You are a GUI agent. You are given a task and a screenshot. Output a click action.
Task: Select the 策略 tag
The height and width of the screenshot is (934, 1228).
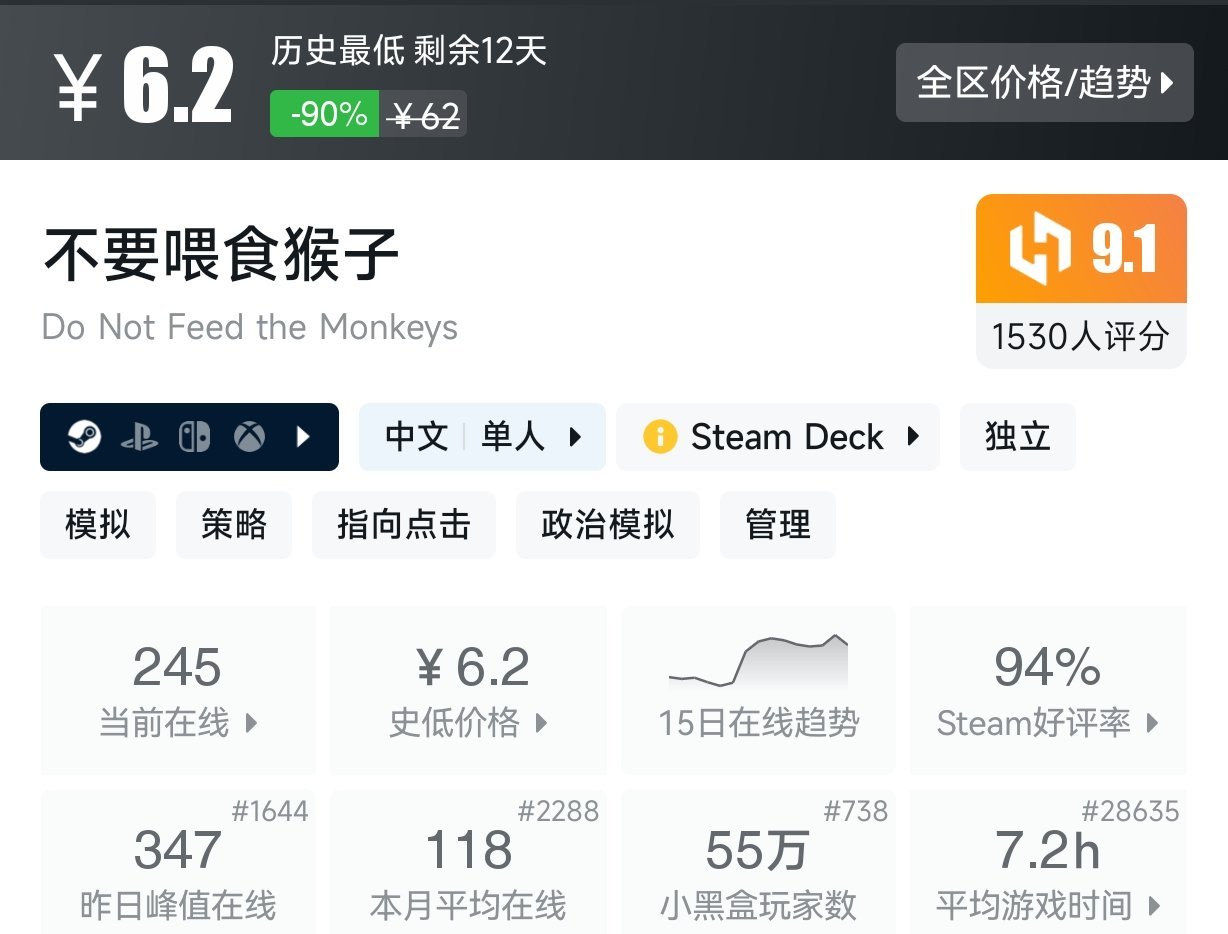click(234, 524)
